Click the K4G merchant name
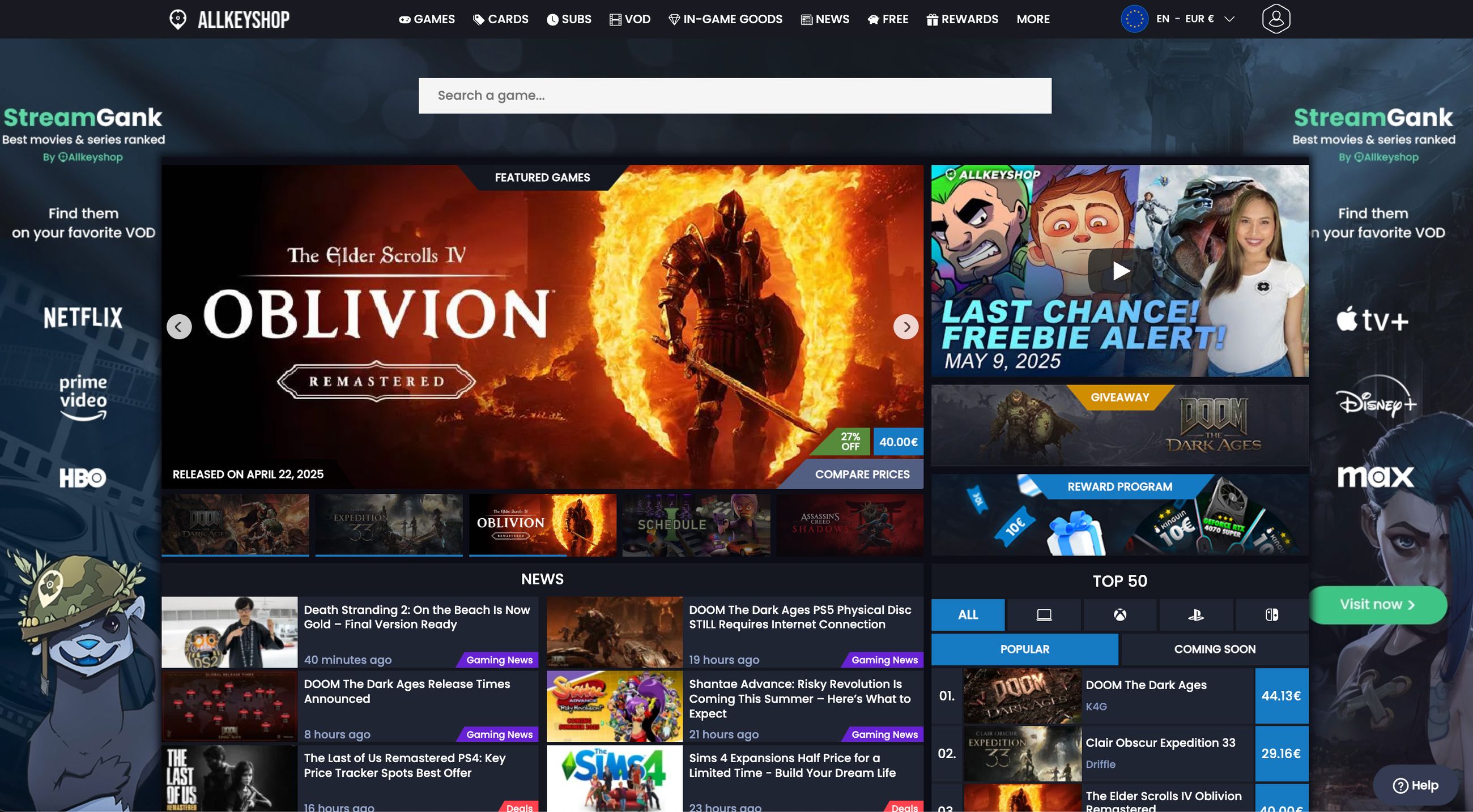Screen dimensions: 1473x812 [x=1096, y=707]
